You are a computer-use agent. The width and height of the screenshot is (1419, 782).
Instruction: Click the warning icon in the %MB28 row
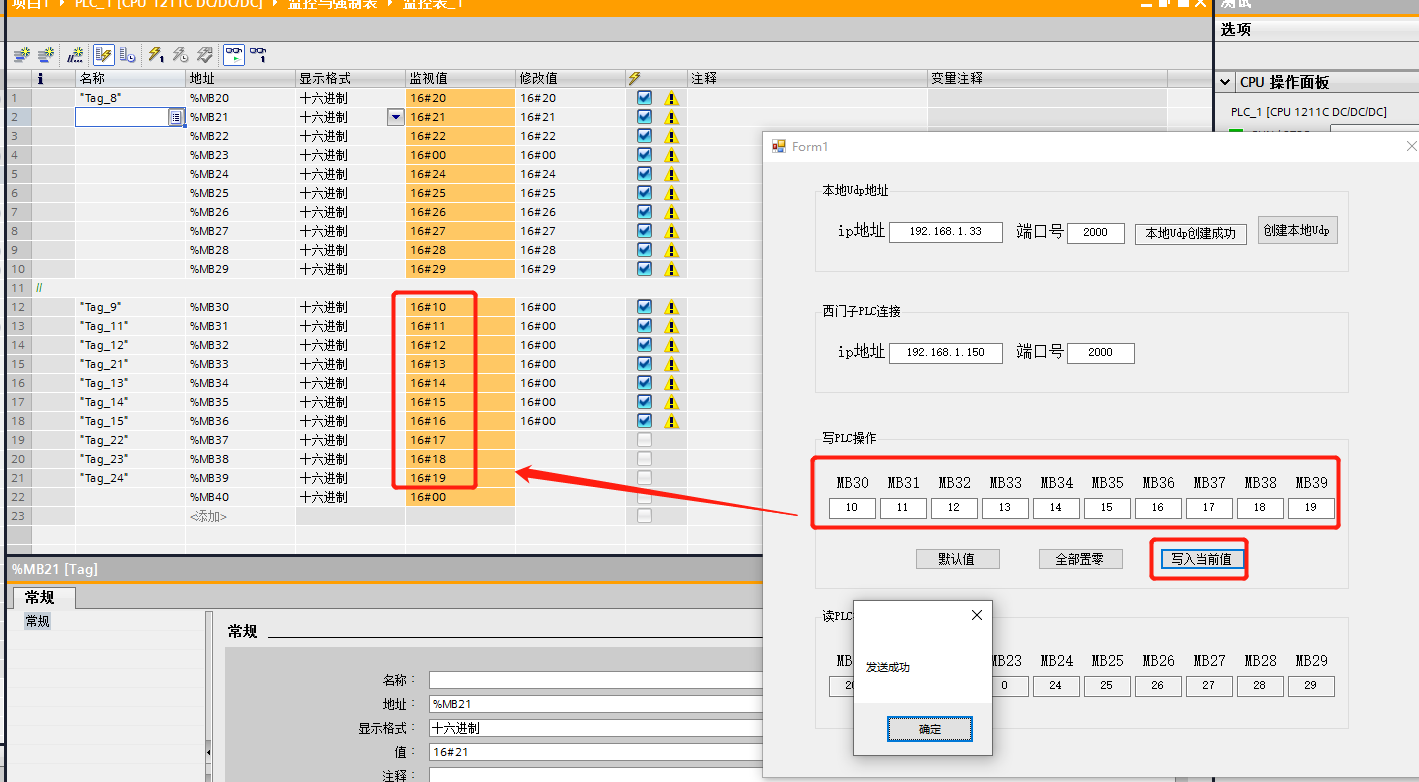point(671,250)
